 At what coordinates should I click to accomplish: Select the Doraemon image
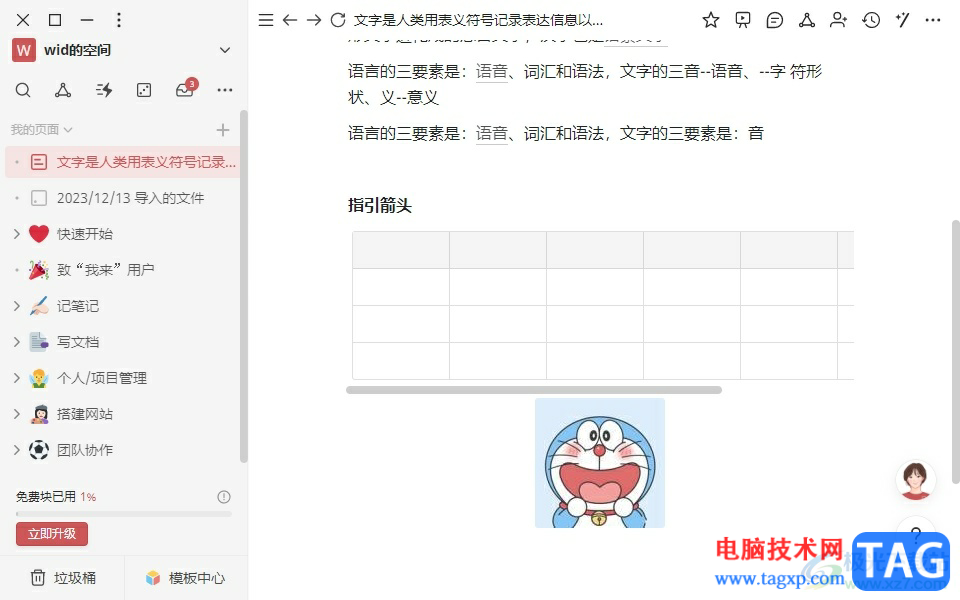[x=600, y=463]
